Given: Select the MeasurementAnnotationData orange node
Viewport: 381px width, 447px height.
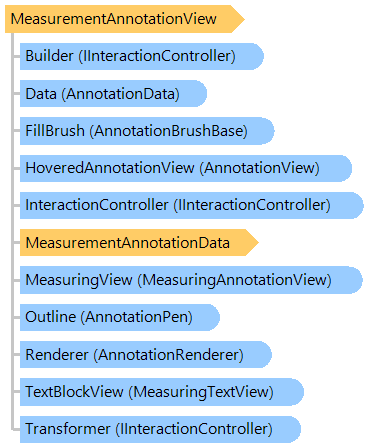Looking at the screenshot, I should pos(139,243).
